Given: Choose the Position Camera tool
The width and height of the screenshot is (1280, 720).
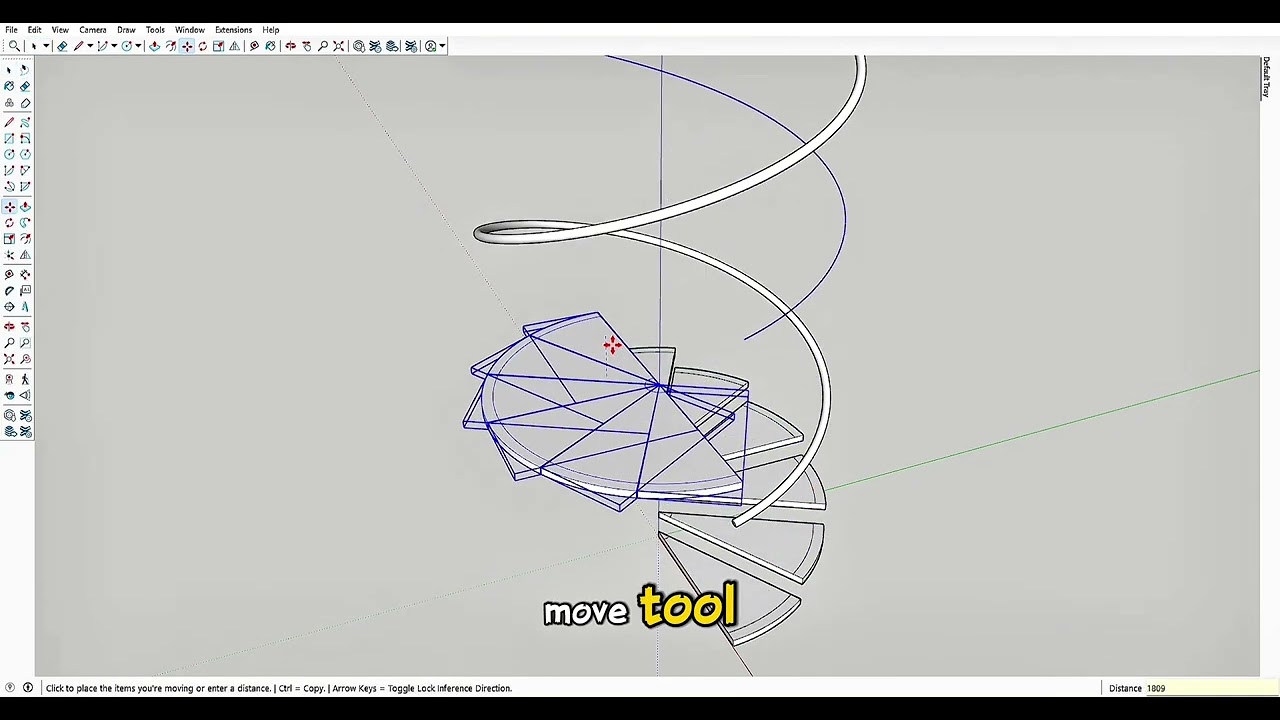Looking at the screenshot, I should point(9,380).
